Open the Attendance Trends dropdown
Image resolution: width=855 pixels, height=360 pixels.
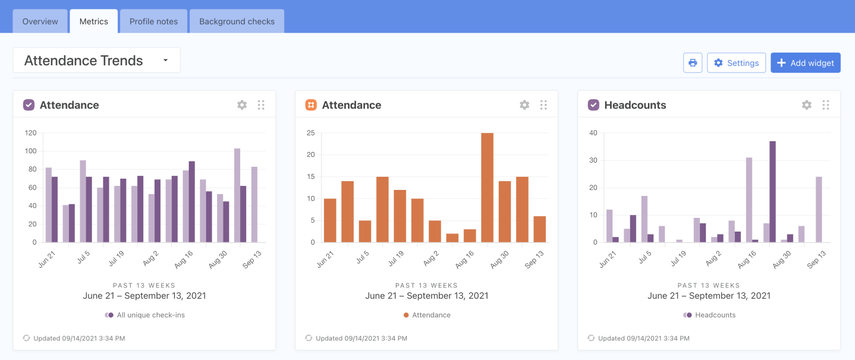coord(97,61)
